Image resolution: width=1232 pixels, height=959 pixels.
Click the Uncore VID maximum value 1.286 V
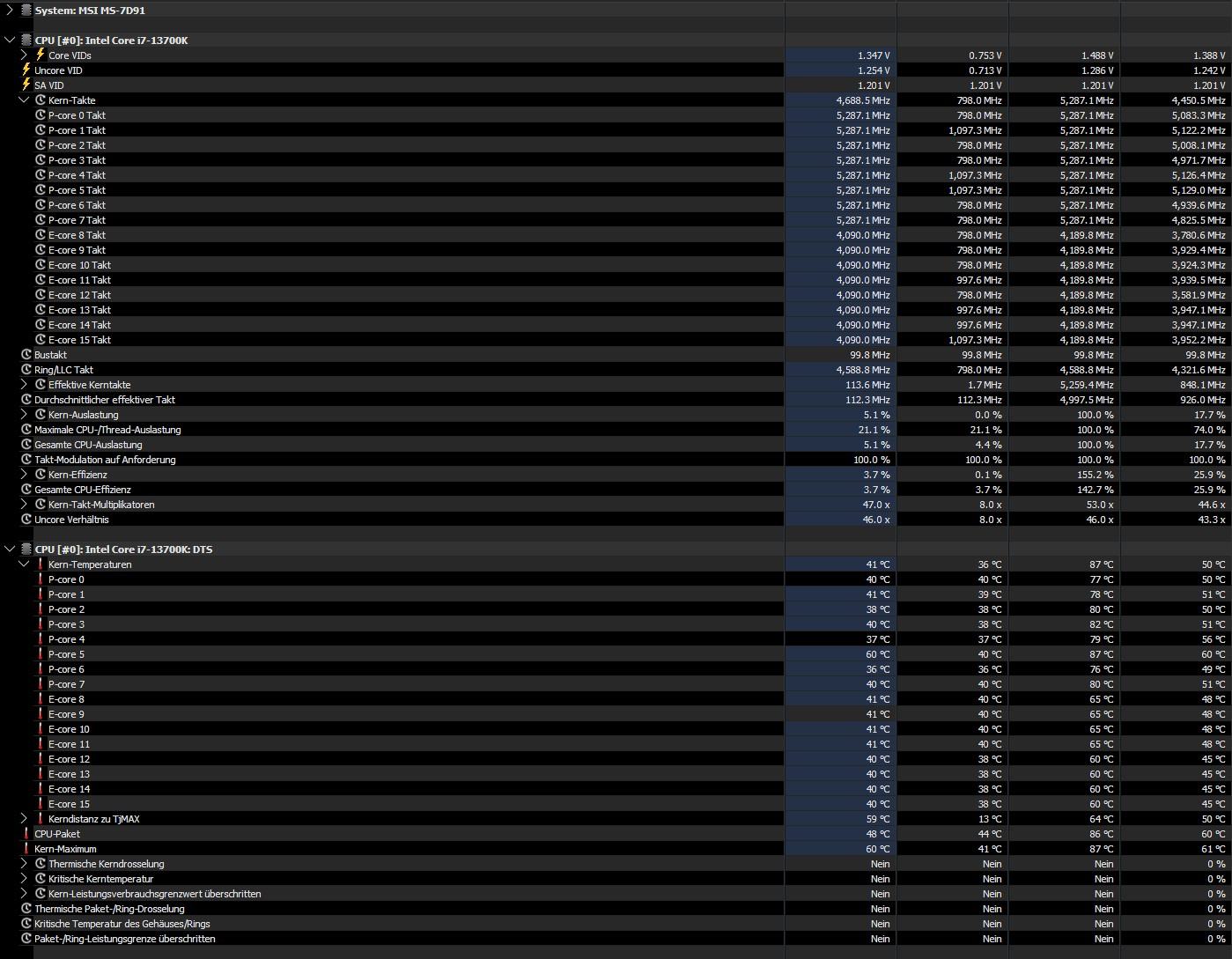pos(1097,70)
